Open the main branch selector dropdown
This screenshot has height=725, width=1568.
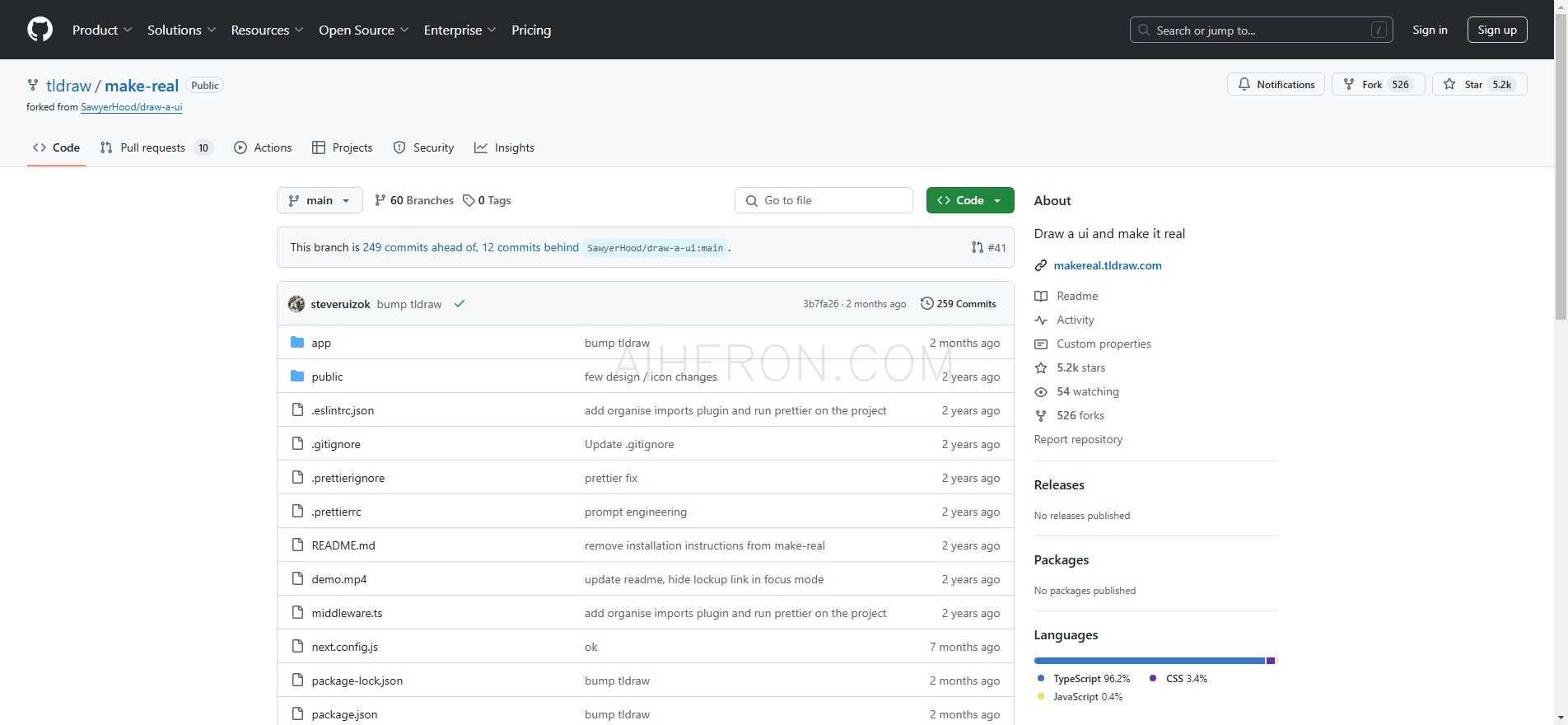coord(320,200)
